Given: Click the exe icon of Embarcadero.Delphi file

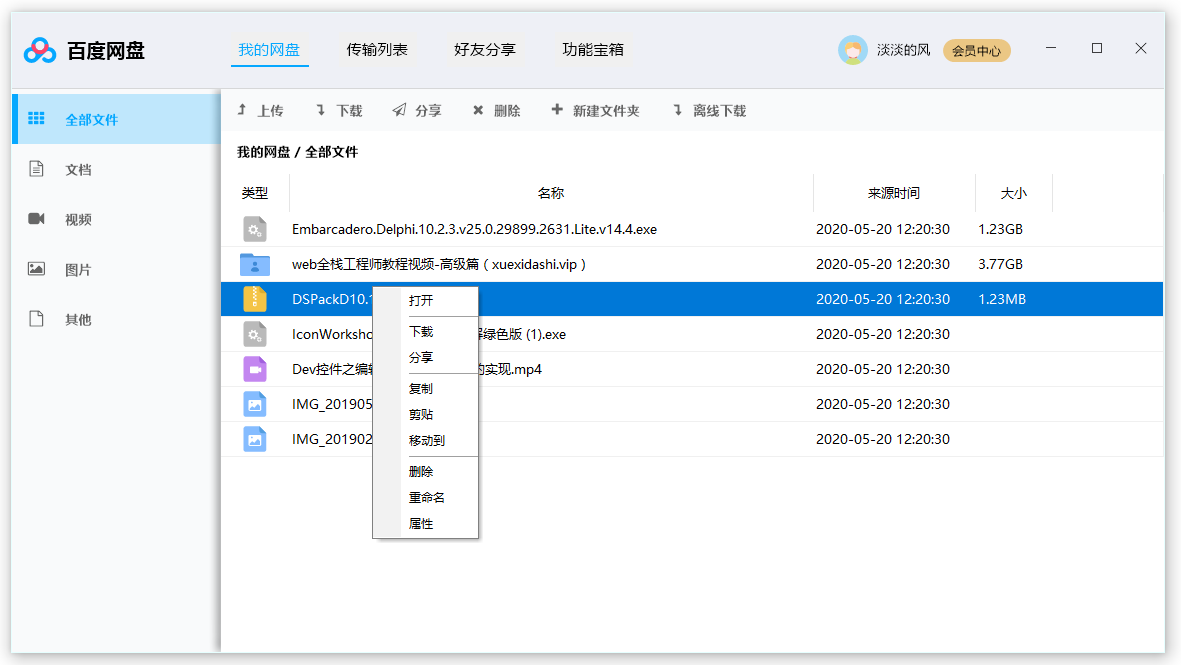Looking at the screenshot, I should click(255, 229).
